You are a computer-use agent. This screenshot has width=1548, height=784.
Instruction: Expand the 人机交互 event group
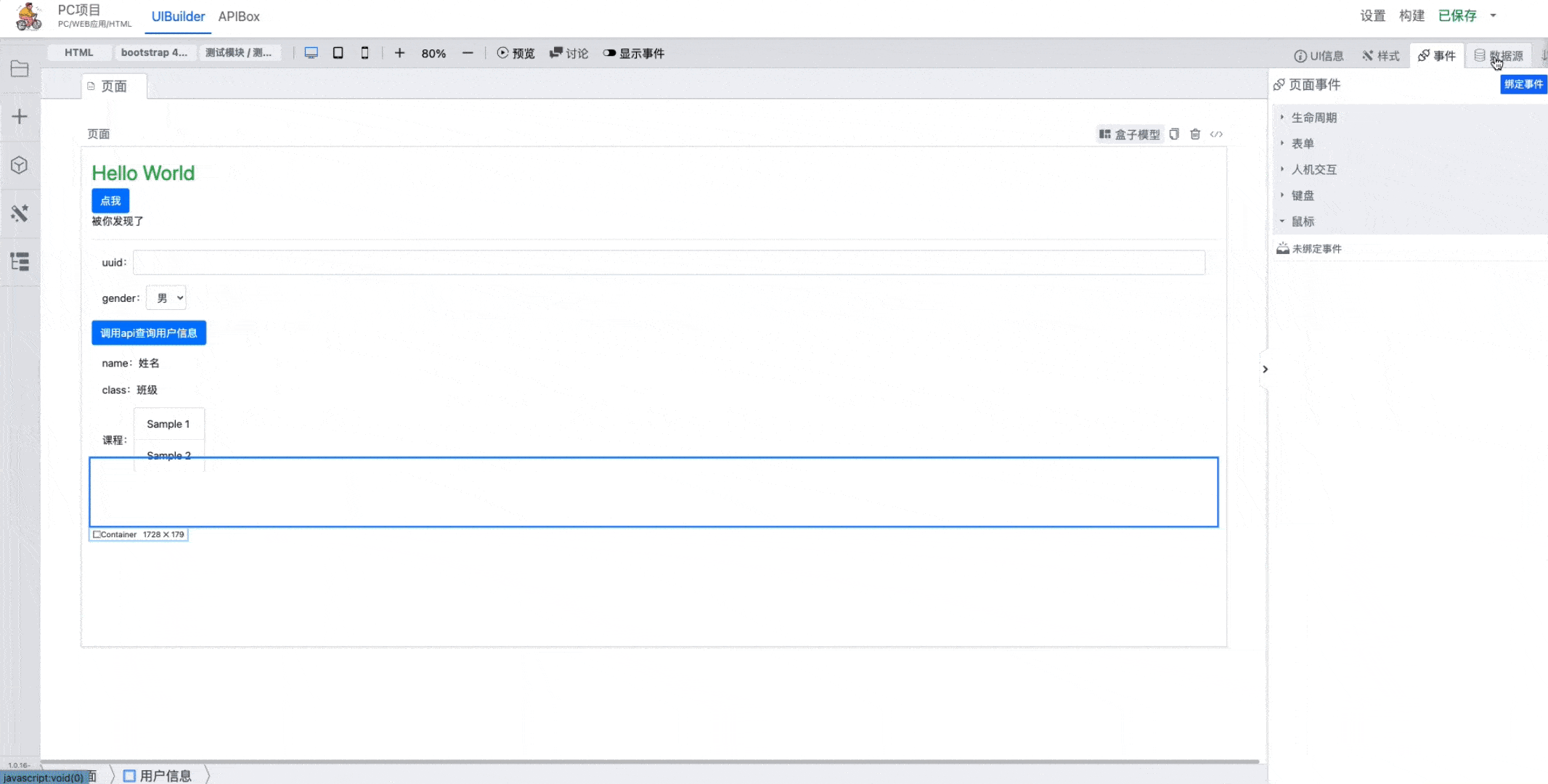click(1313, 169)
